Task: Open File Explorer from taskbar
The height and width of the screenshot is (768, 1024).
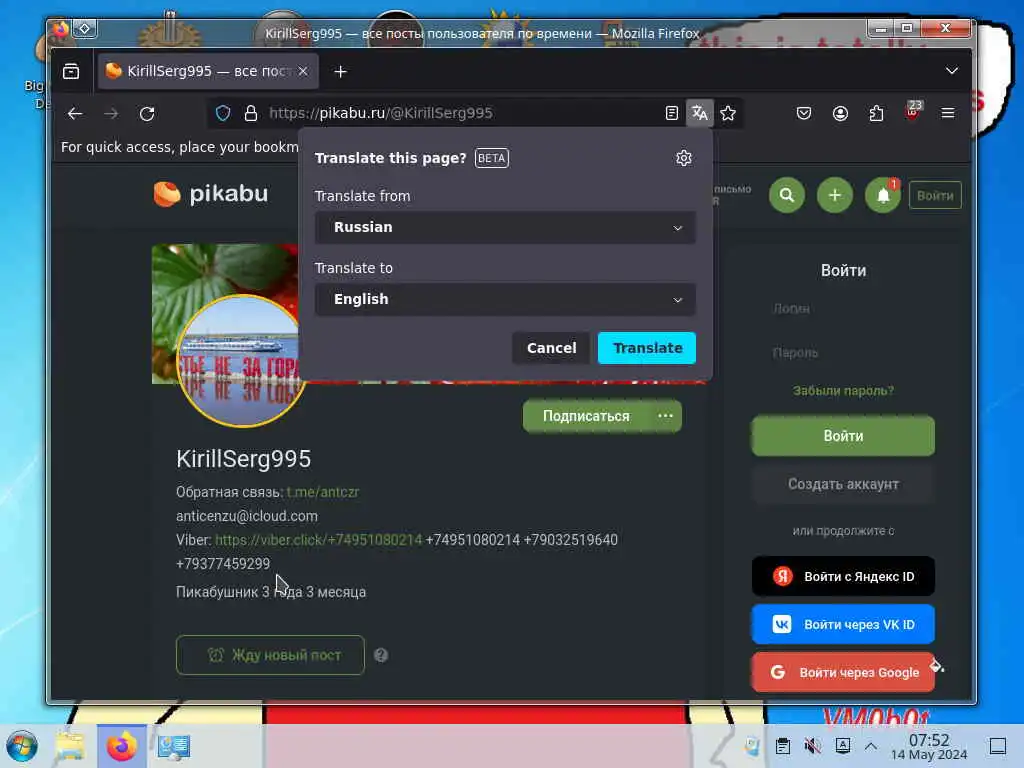Action: [70, 746]
